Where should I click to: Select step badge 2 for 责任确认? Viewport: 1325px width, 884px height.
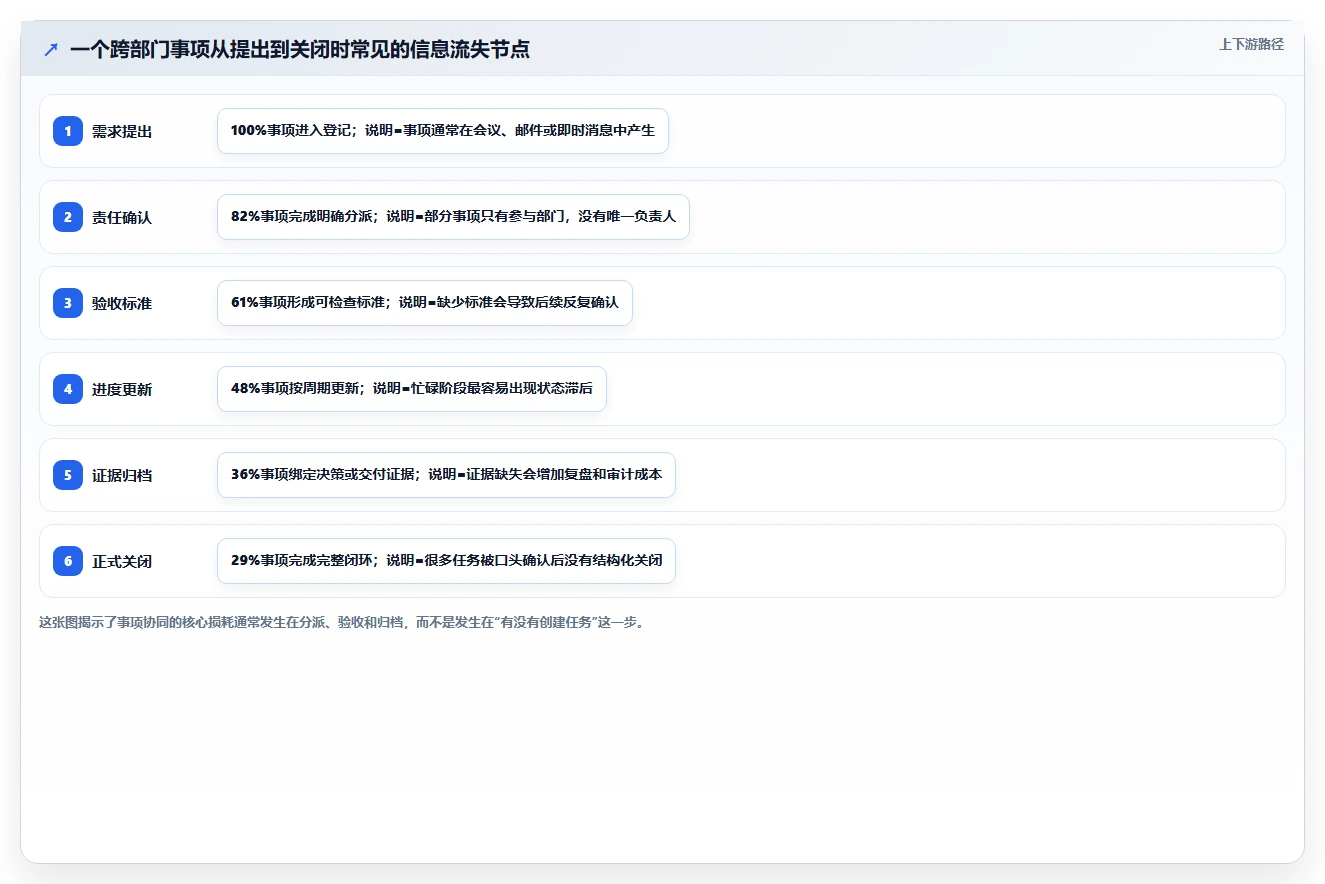coord(68,217)
